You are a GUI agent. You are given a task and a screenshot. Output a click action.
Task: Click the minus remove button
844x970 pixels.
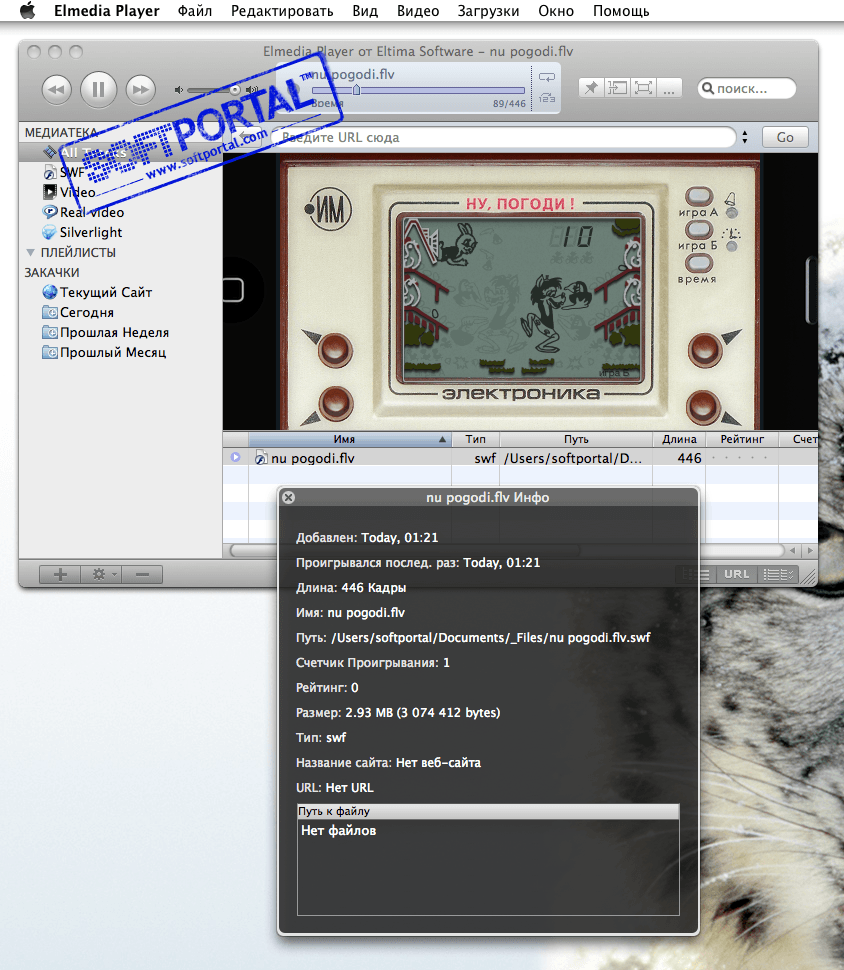pyautogui.click(x=142, y=575)
